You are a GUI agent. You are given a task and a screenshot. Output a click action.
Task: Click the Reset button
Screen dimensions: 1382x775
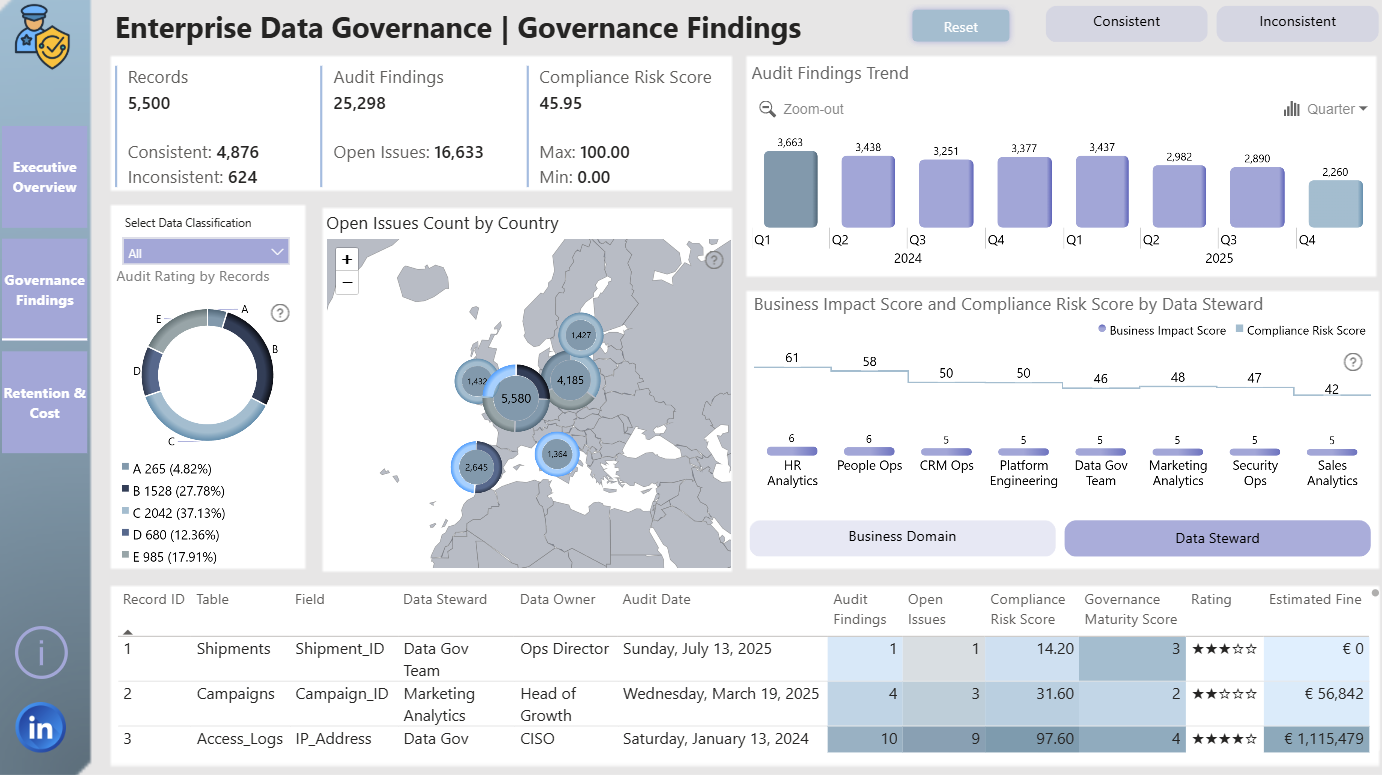pyautogui.click(x=961, y=27)
